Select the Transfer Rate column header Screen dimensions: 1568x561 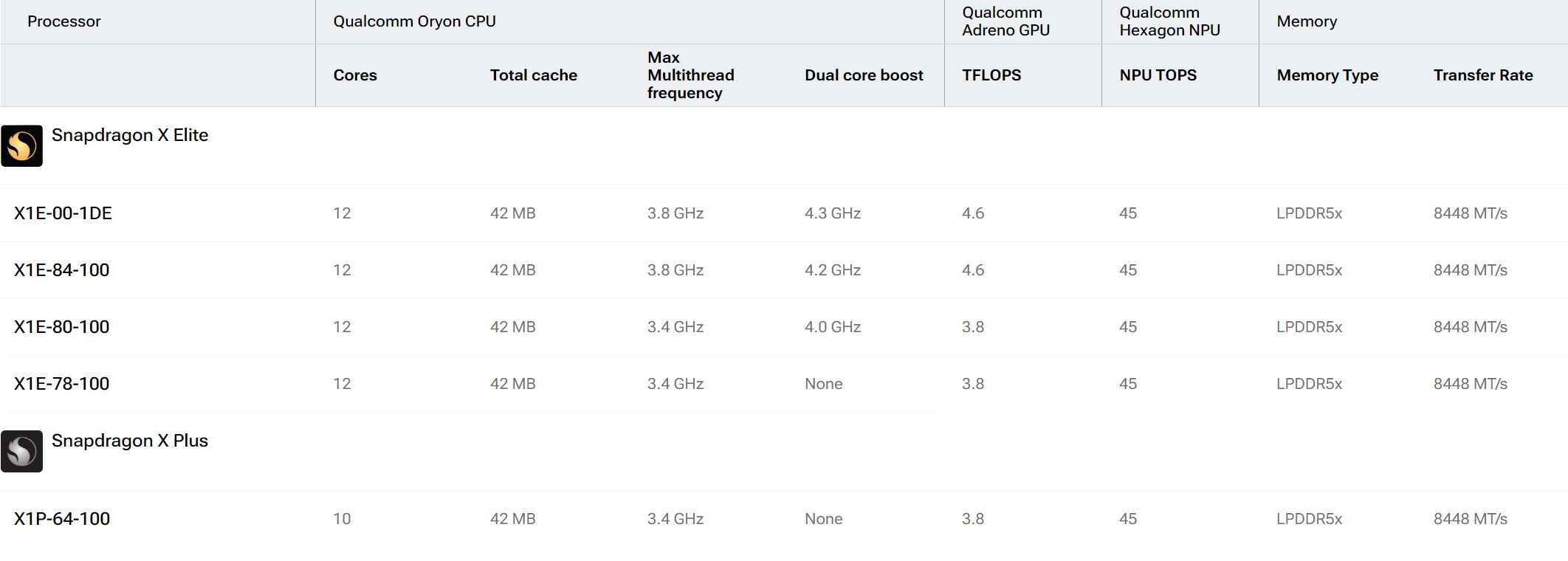point(1483,75)
